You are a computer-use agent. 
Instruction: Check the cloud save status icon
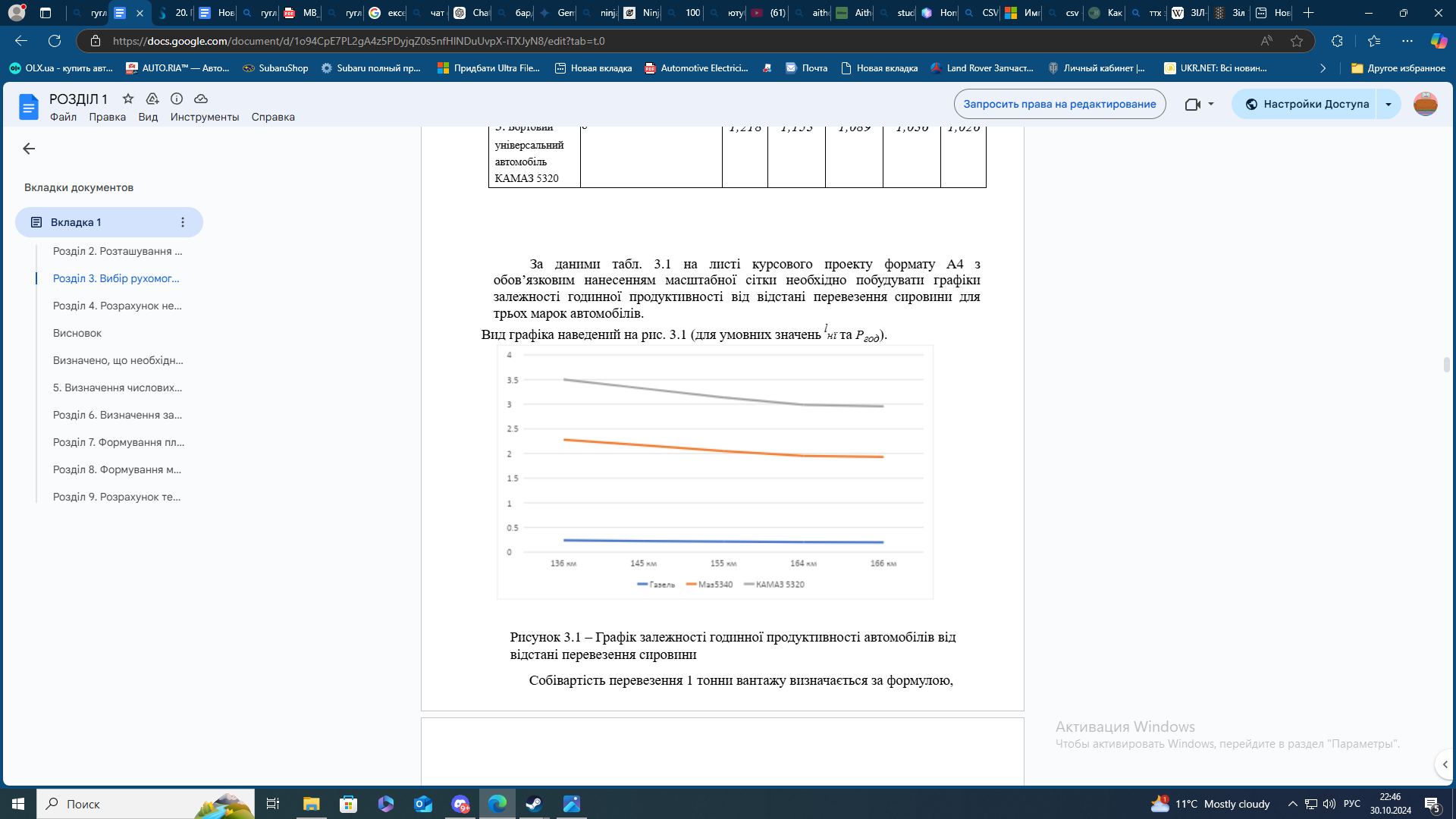[x=201, y=99]
